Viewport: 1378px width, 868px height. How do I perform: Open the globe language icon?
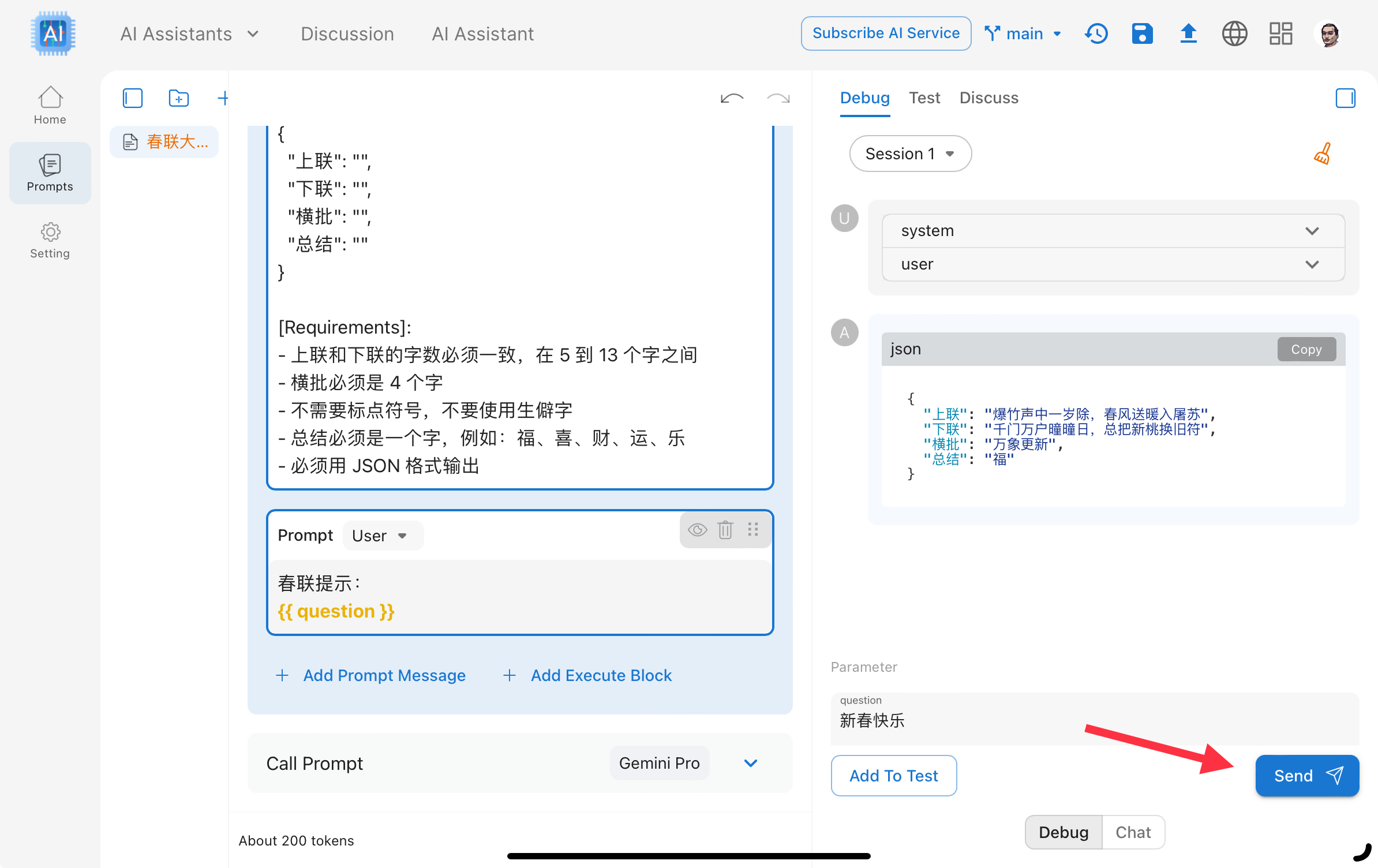(x=1234, y=33)
